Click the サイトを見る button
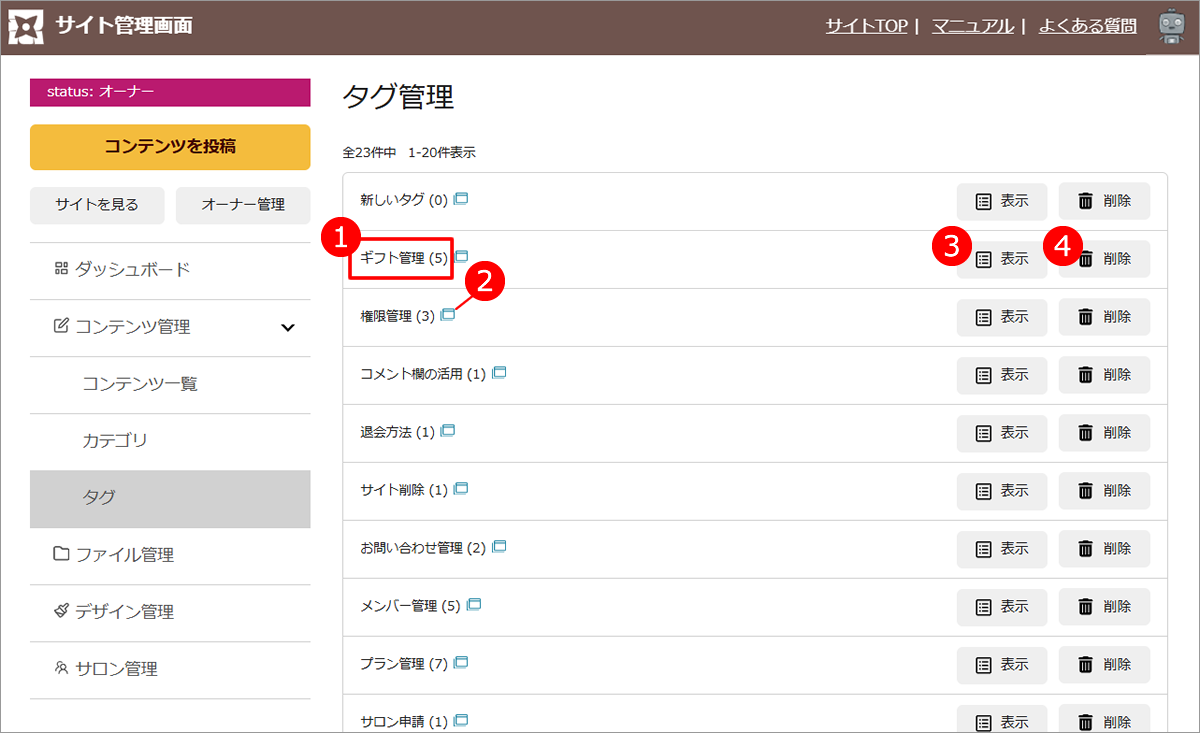The height and width of the screenshot is (733, 1200). pos(97,205)
